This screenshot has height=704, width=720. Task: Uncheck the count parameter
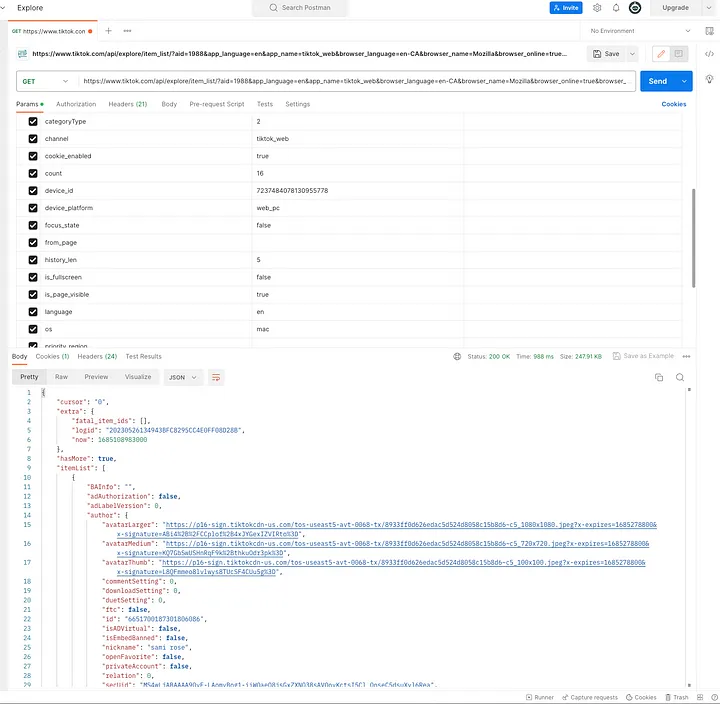(33, 173)
